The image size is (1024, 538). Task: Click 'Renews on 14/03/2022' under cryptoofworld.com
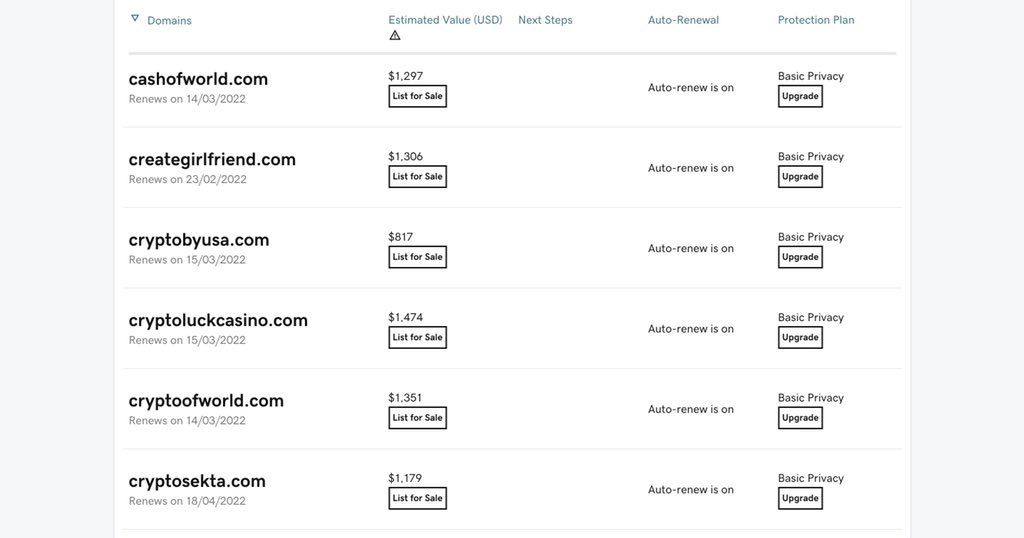coord(187,420)
